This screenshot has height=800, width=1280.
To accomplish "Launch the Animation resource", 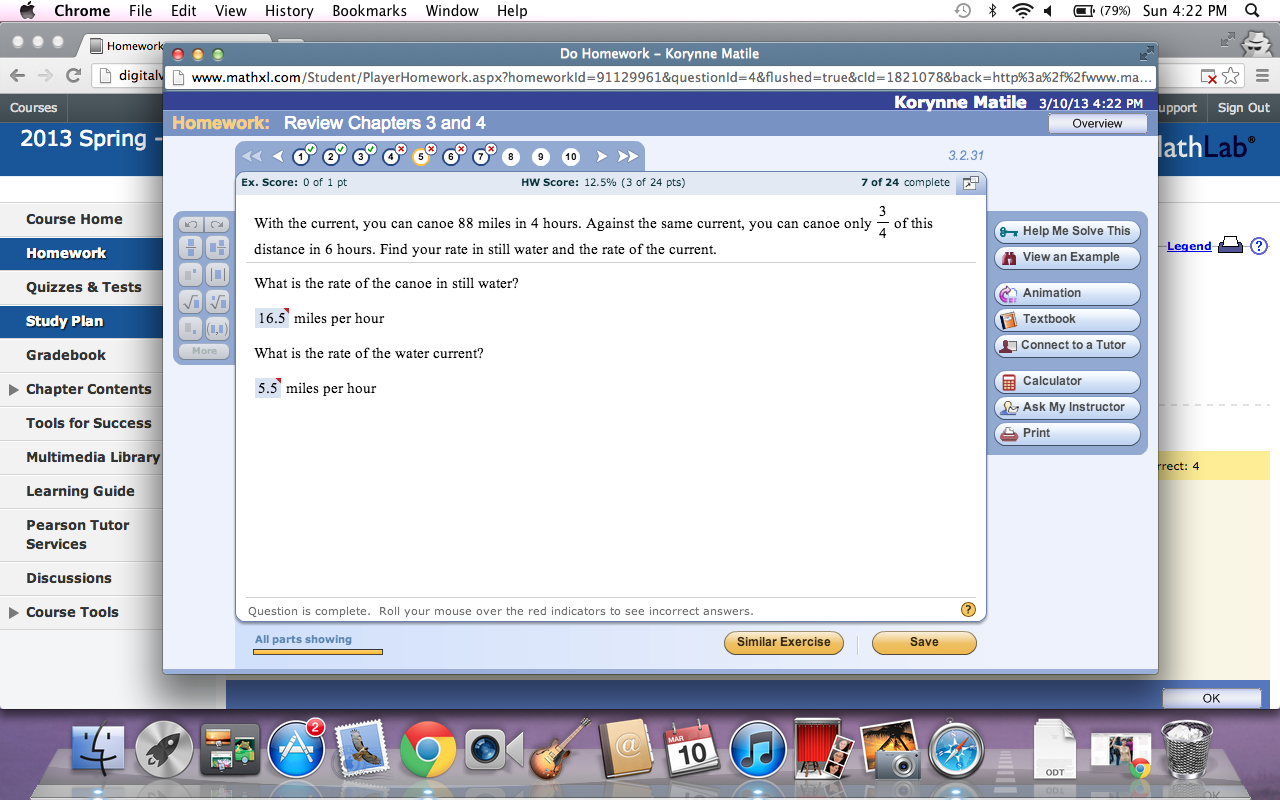I will click(x=1067, y=293).
